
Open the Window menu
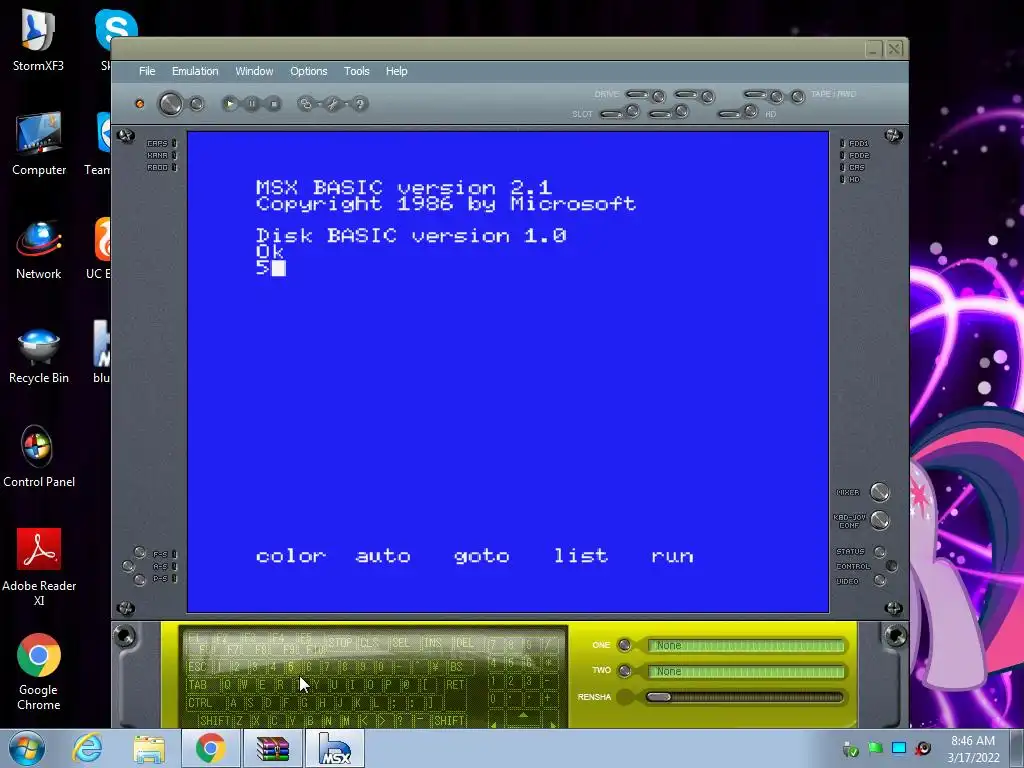[254, 71]
